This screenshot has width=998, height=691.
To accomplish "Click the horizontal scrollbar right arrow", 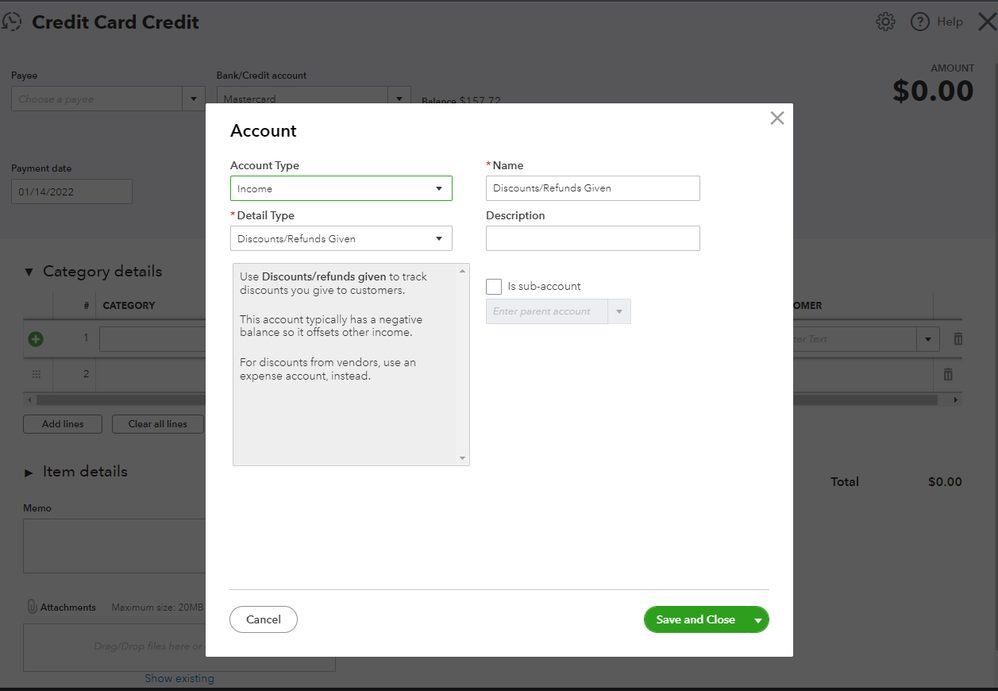I will [x=955, y=400].
